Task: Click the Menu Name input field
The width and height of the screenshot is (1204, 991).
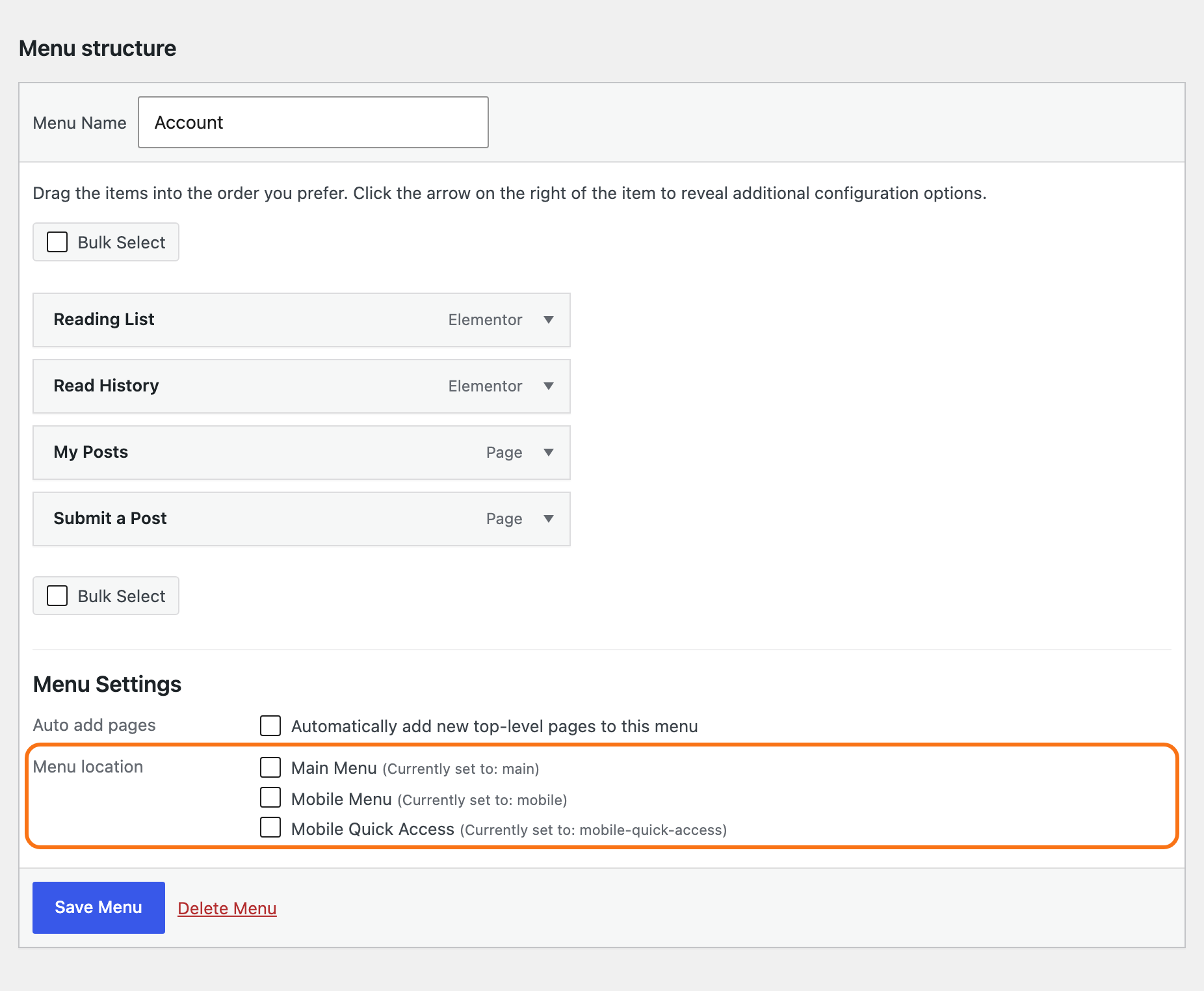Action: (313, 122)
